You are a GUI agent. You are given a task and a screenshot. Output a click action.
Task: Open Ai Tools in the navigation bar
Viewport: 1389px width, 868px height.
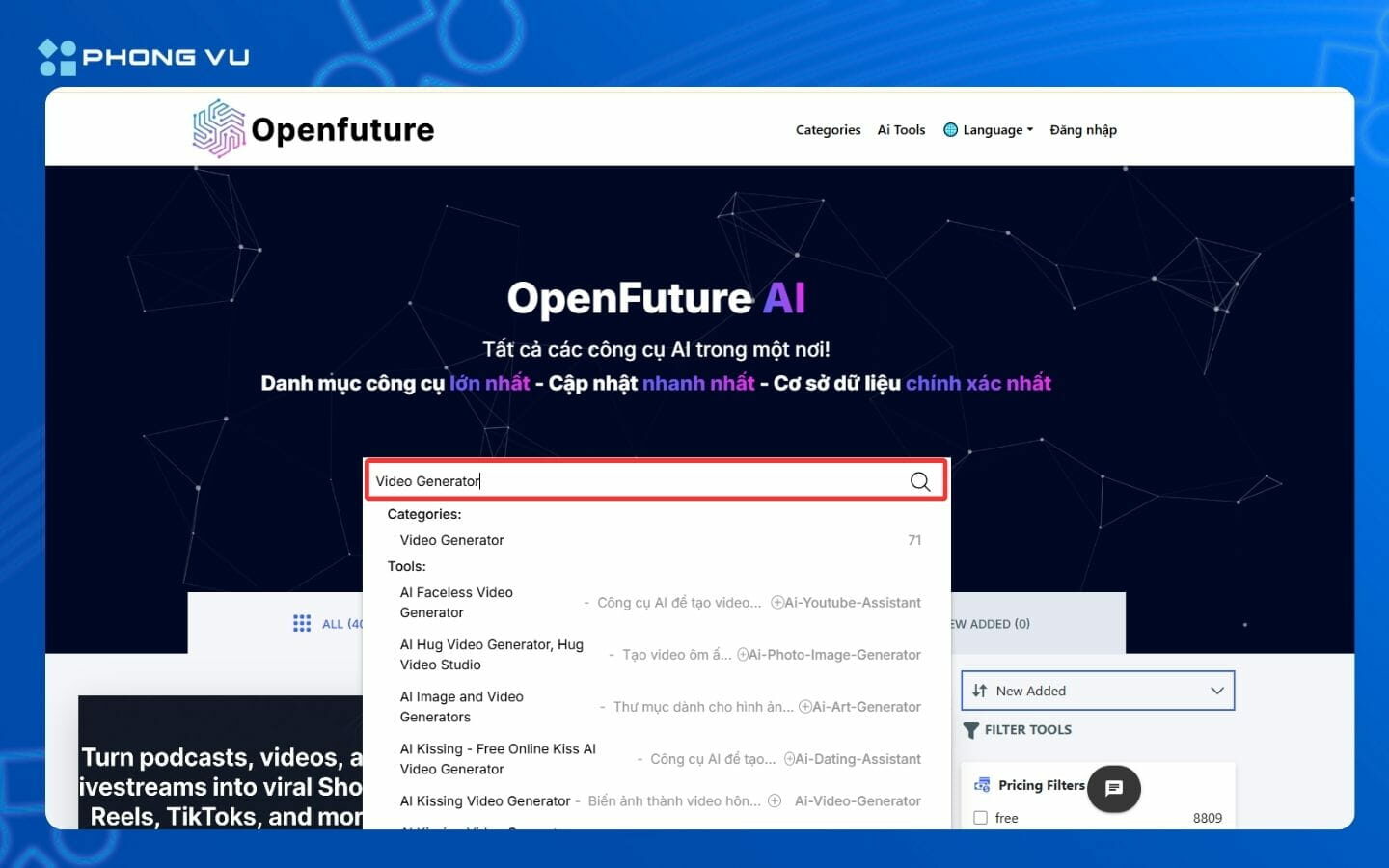tap(901, 130)
